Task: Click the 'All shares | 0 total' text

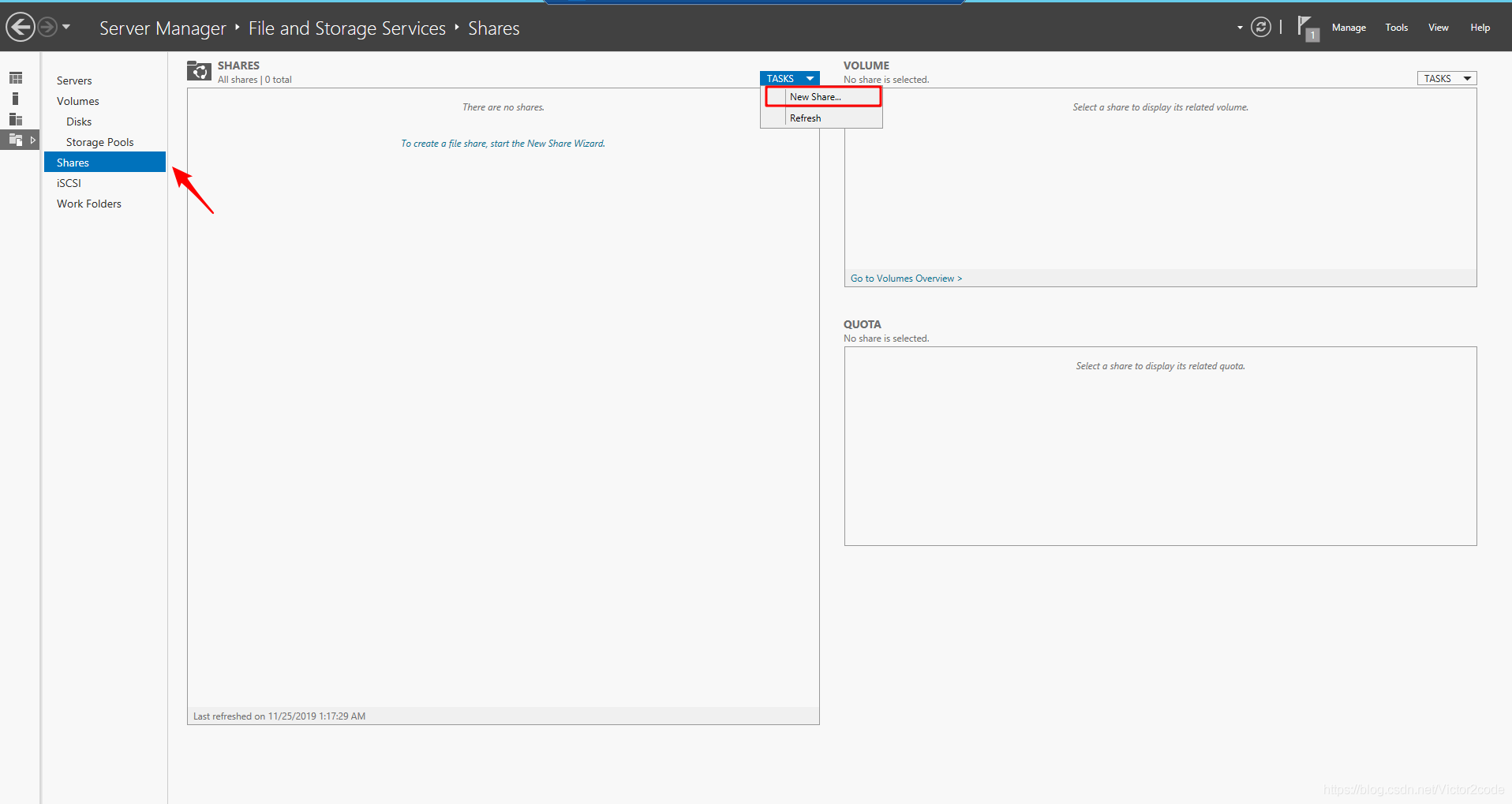Action: [x=255, y=80]
